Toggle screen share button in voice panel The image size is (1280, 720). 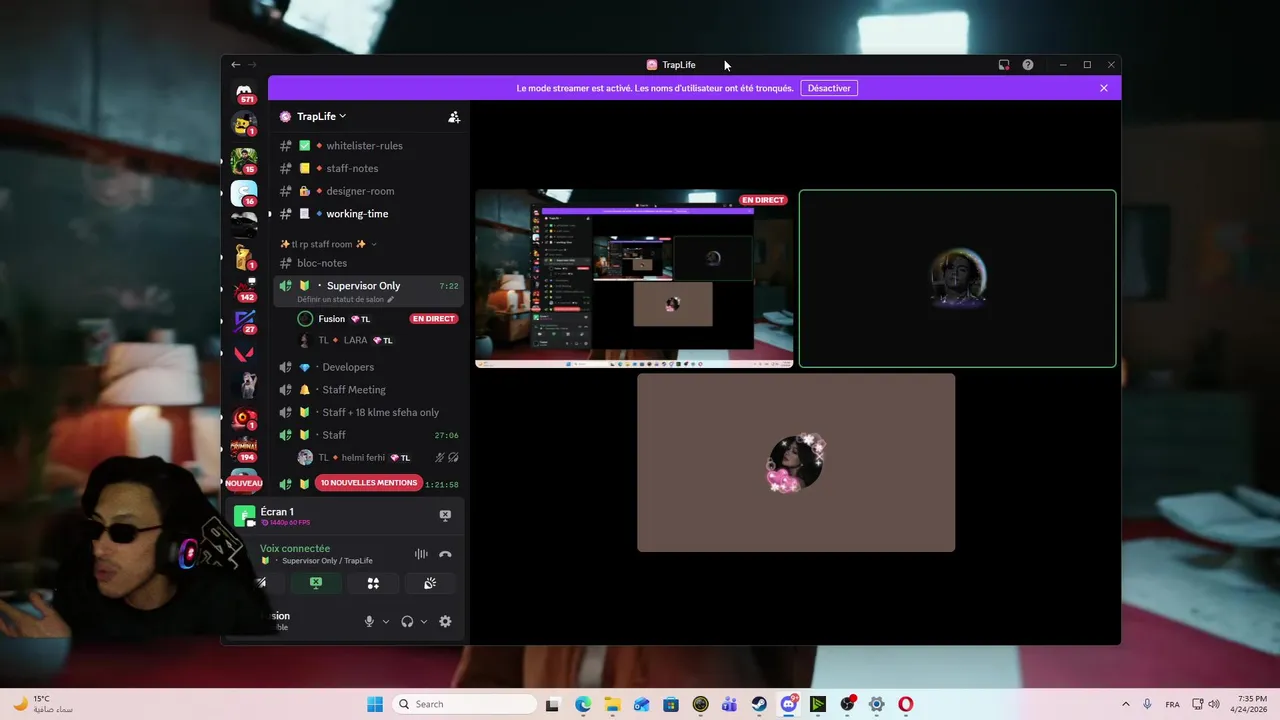316,583
